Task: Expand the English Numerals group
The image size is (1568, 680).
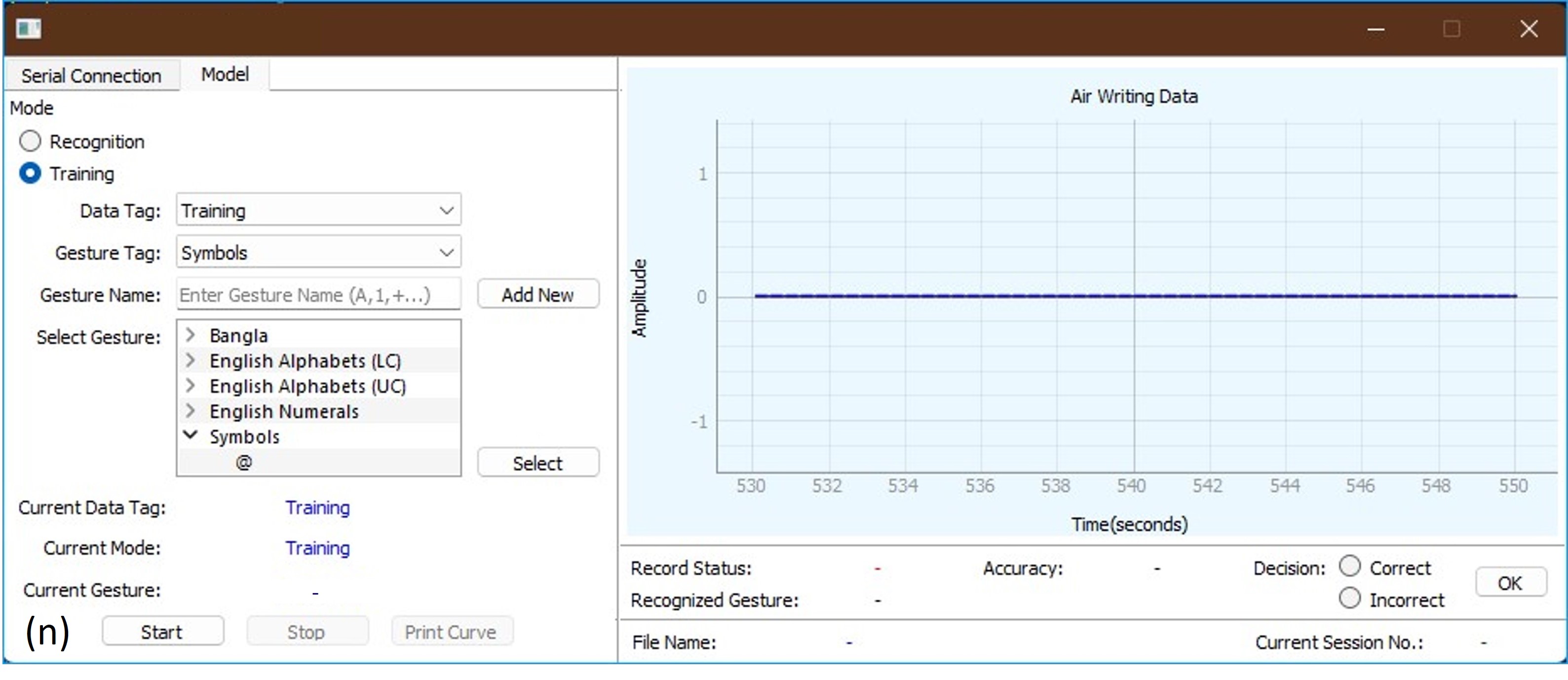Action: pyautogui.click(x=191, y=411)
